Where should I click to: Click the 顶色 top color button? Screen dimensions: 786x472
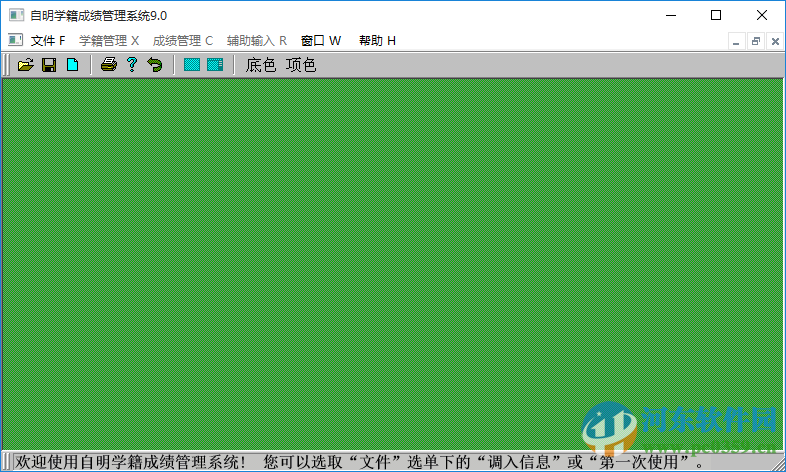point(301,65)
